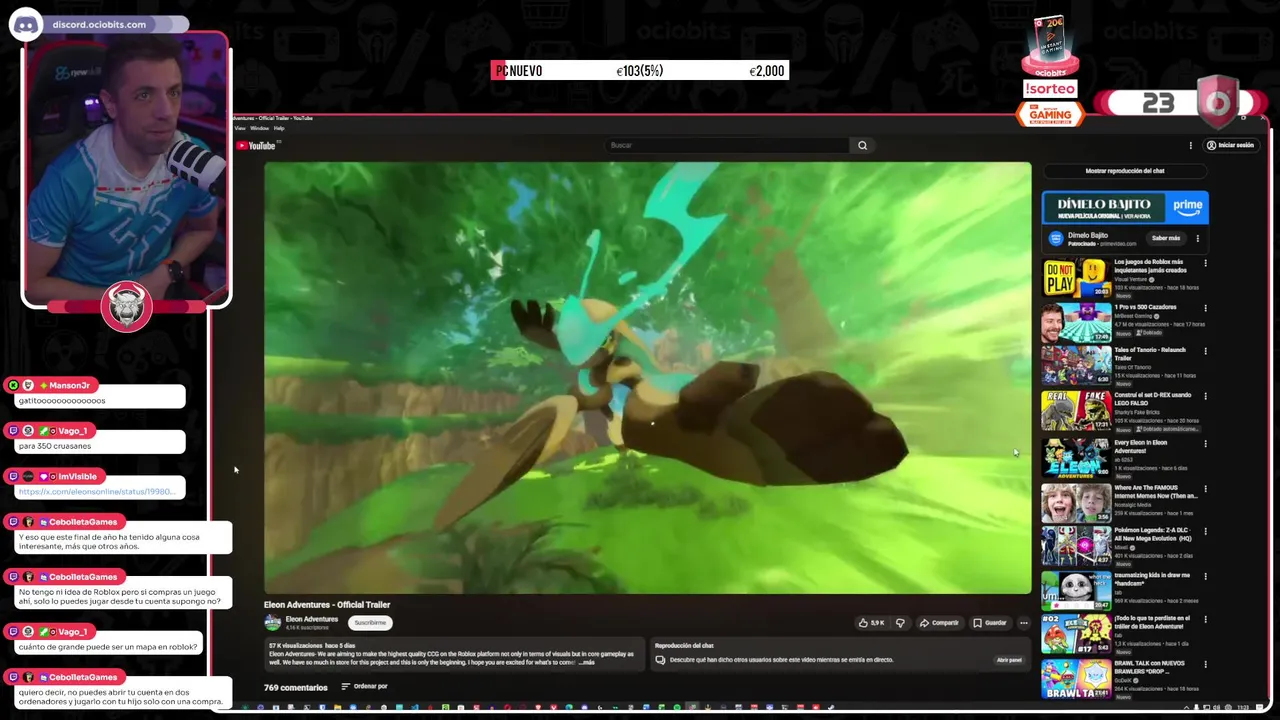Open more actions ellipsis beside Guardar
The width and height of the screenshot is (1280, 720).
click(x=1023, y=623)
